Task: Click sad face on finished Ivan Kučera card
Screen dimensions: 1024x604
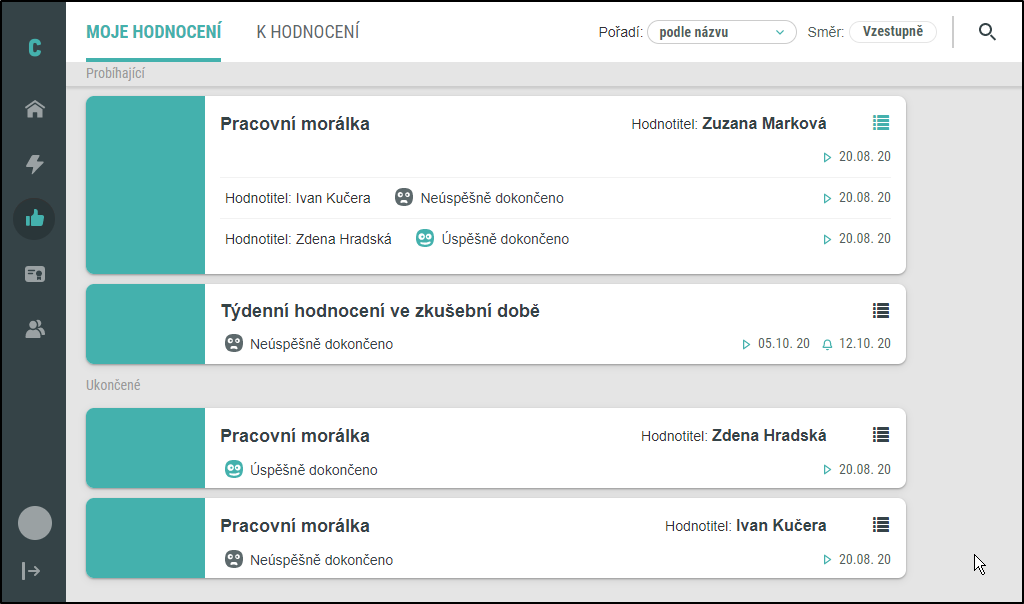Action: tap(234, 560)
